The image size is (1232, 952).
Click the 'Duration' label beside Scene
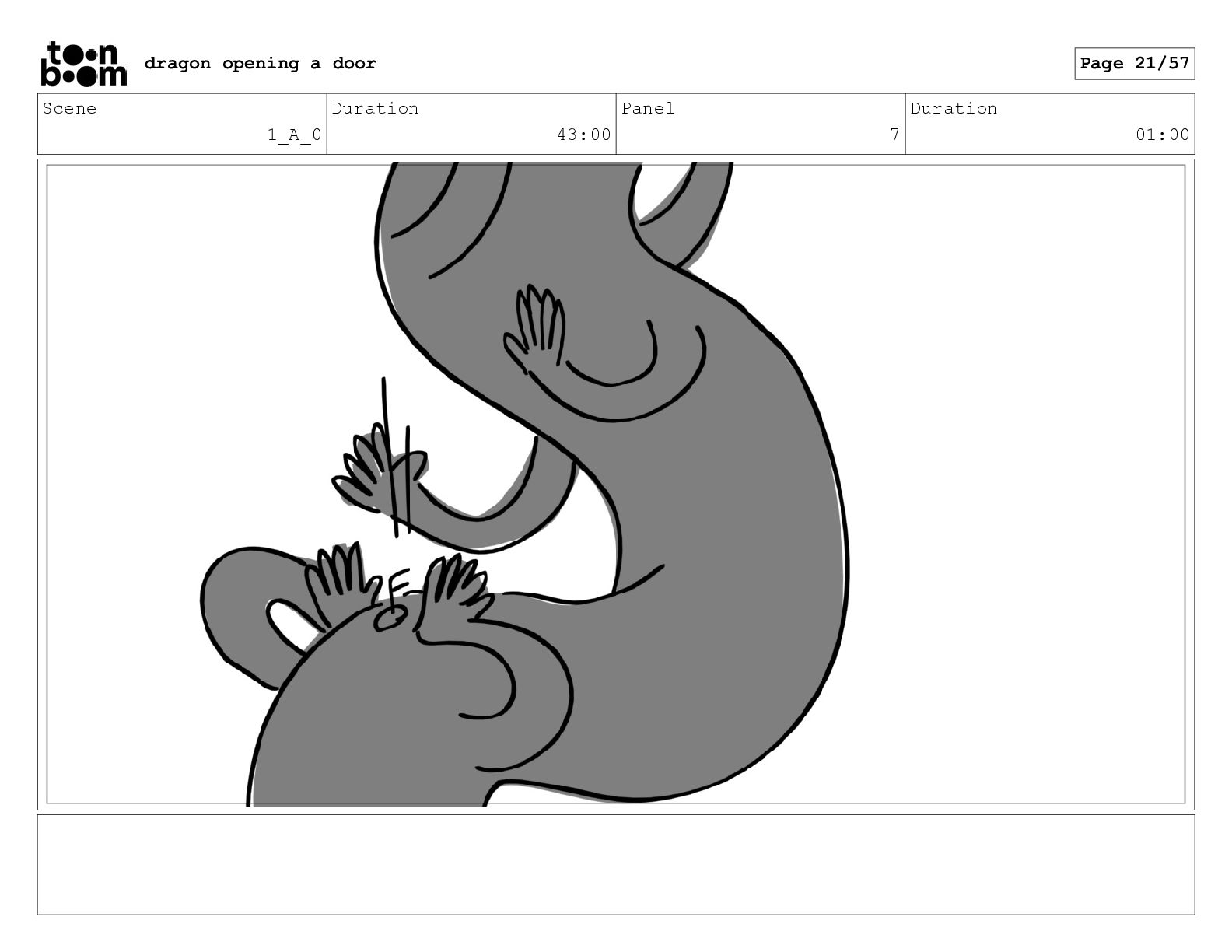pos(375,109)
